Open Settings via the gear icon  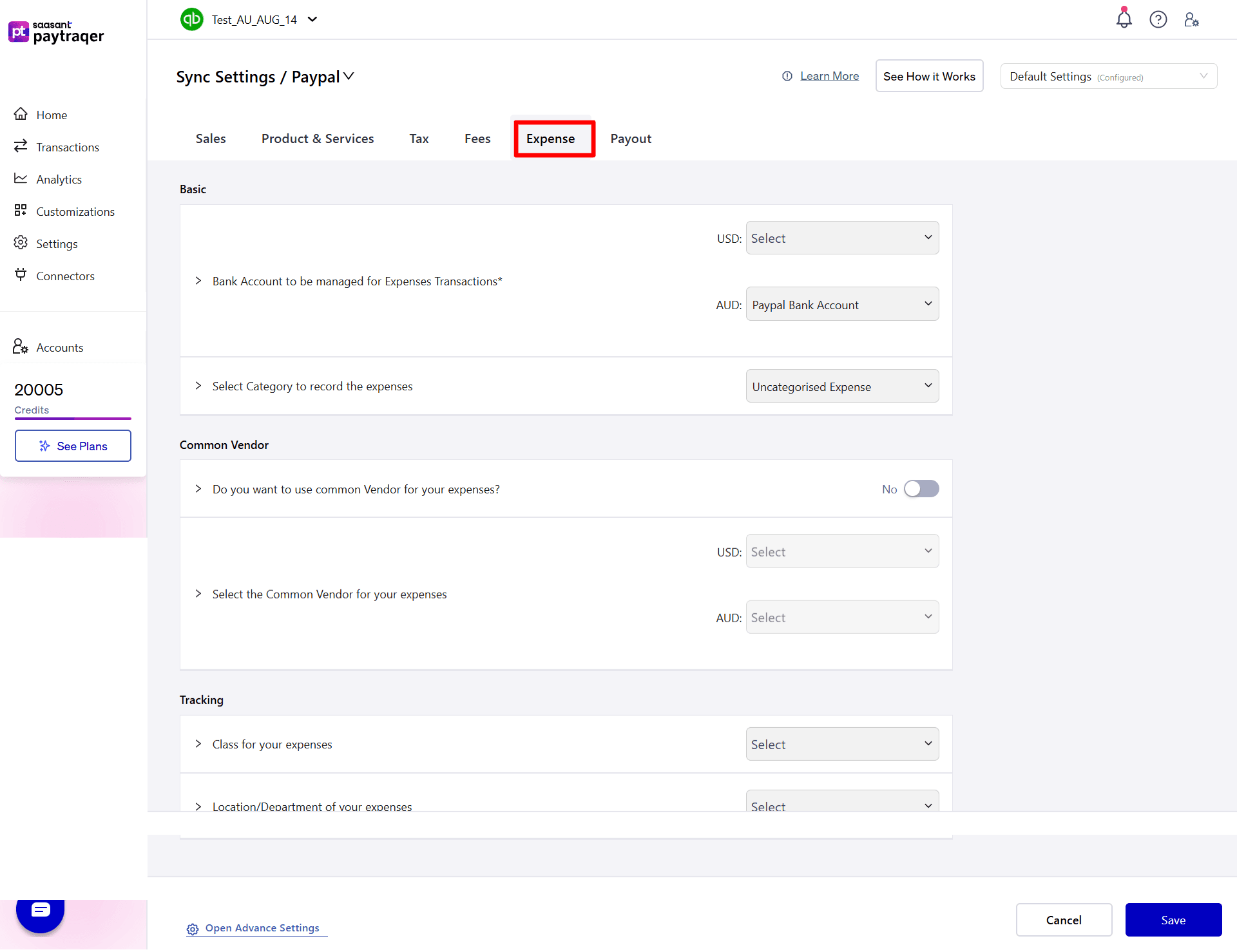[x=57, y=243]
